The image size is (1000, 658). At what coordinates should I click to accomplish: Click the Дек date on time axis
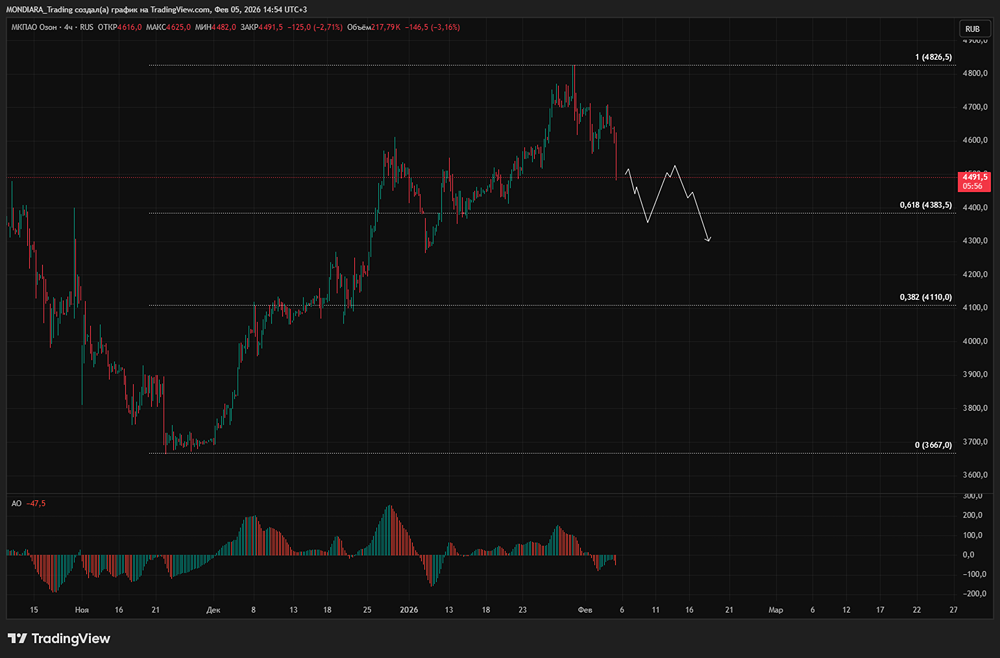click(212, 608)
